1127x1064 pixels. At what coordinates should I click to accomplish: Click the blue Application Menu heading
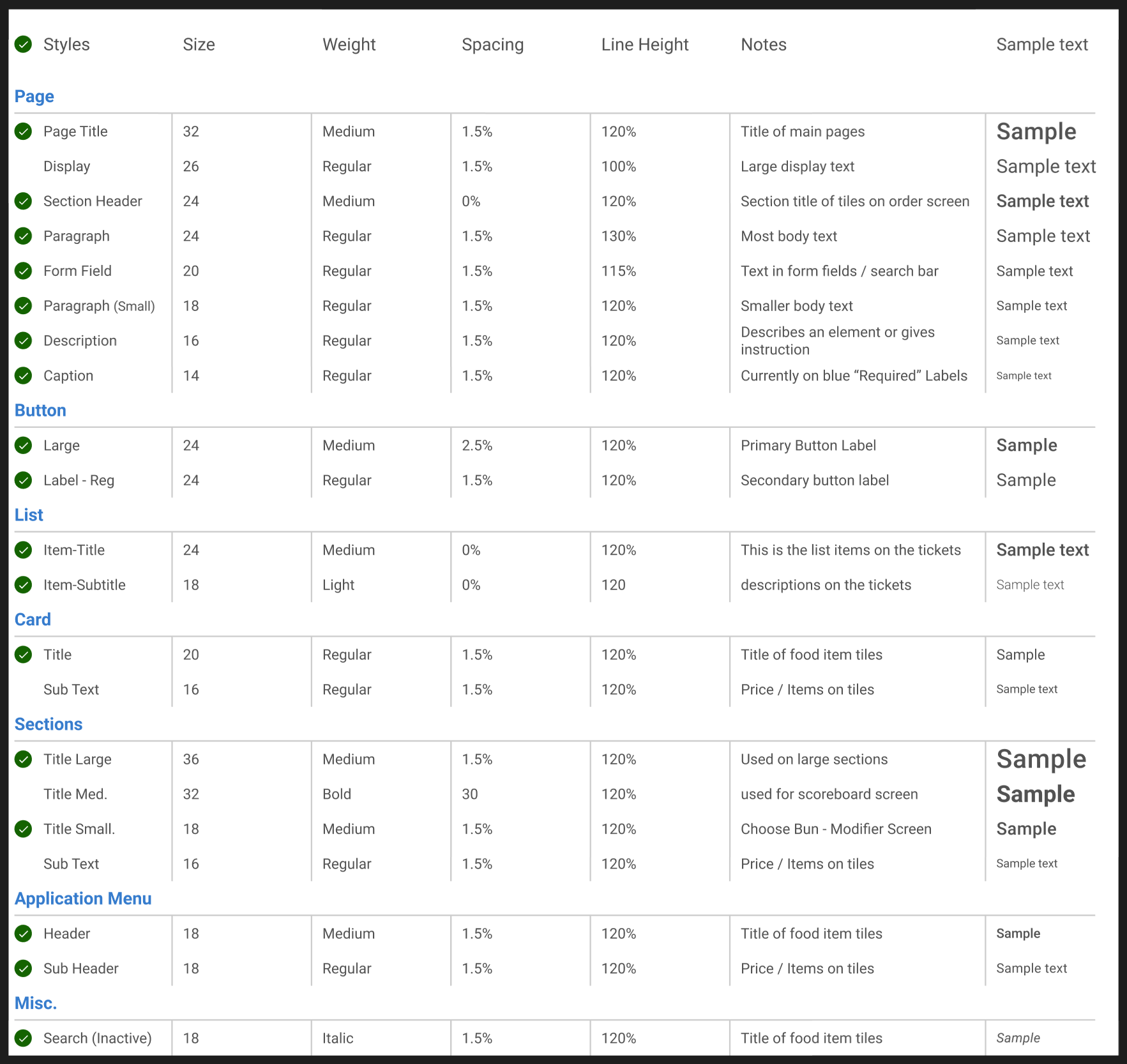click(x=83, y=899)
